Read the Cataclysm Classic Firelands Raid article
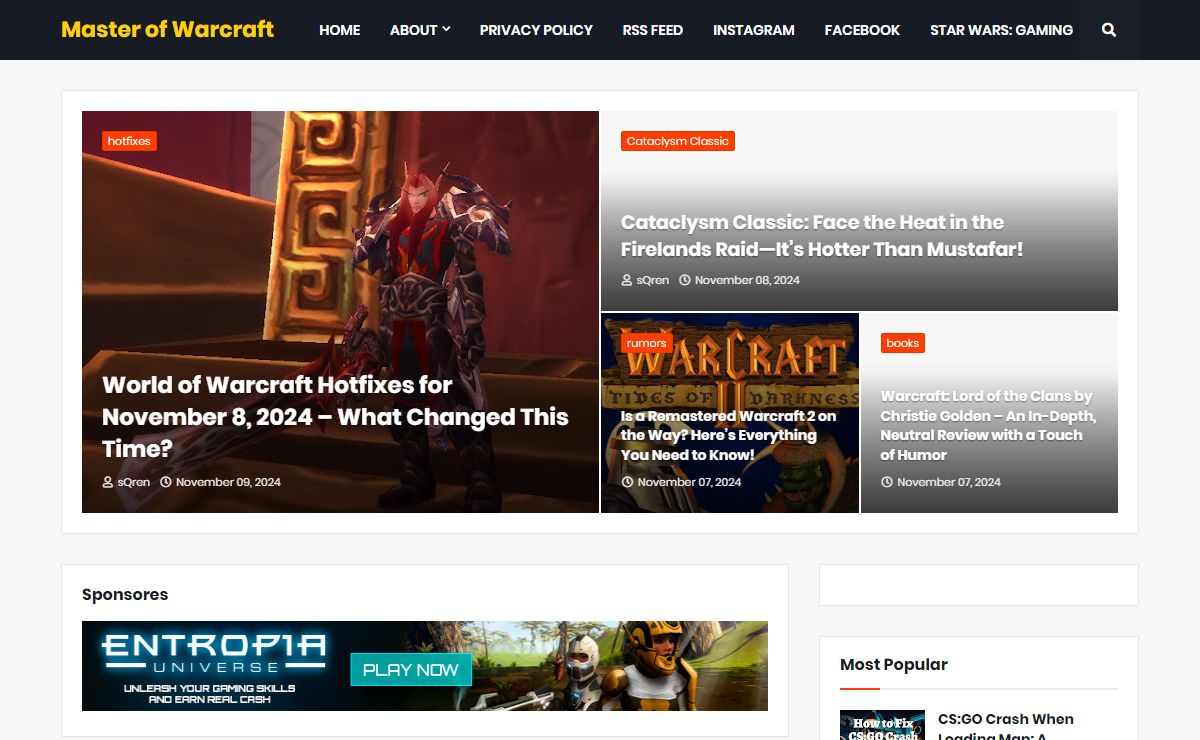The image size is (1200, 740). pyautogui.click(x=822, y=236)
